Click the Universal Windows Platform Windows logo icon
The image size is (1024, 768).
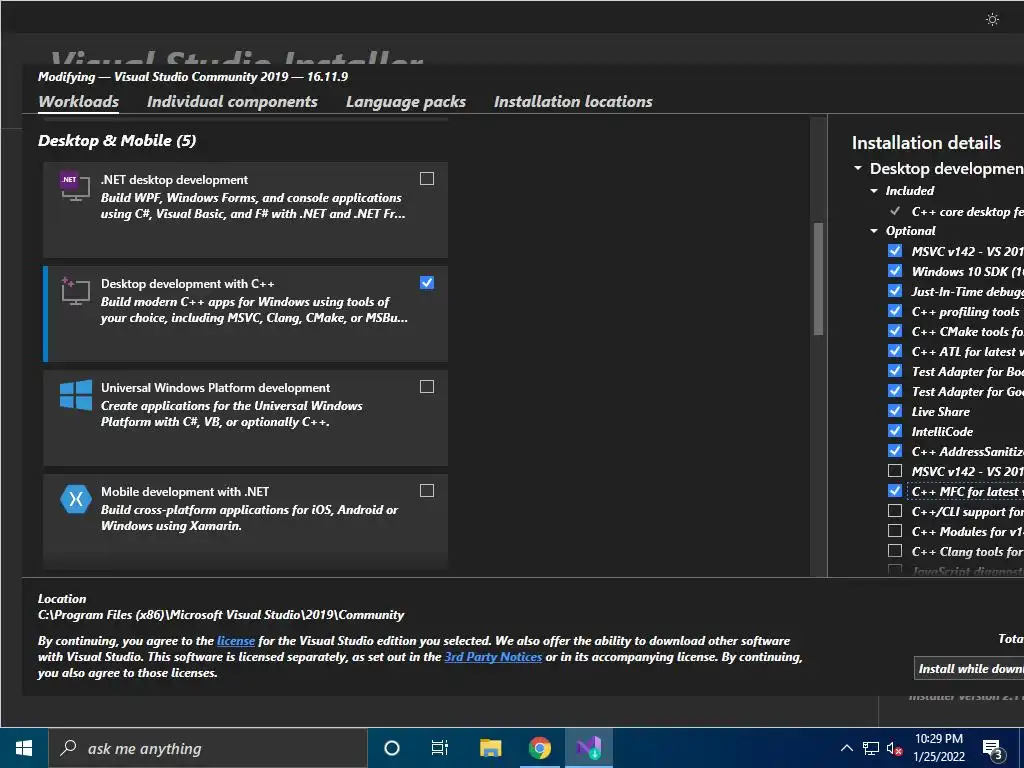click(x=76, y=394)
